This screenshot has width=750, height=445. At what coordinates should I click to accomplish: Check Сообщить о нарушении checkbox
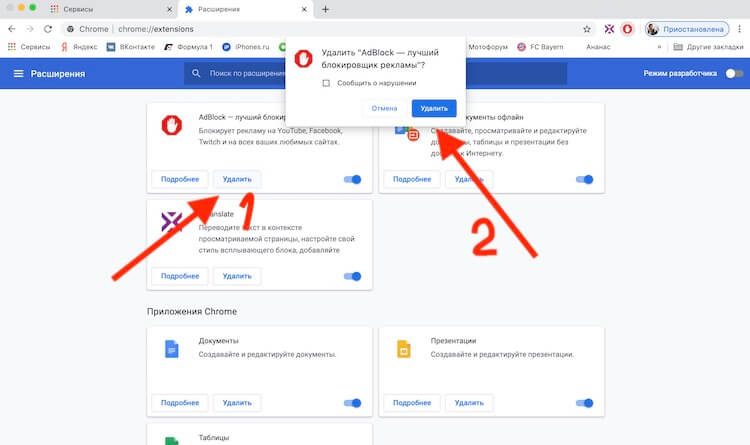[326, 83]
